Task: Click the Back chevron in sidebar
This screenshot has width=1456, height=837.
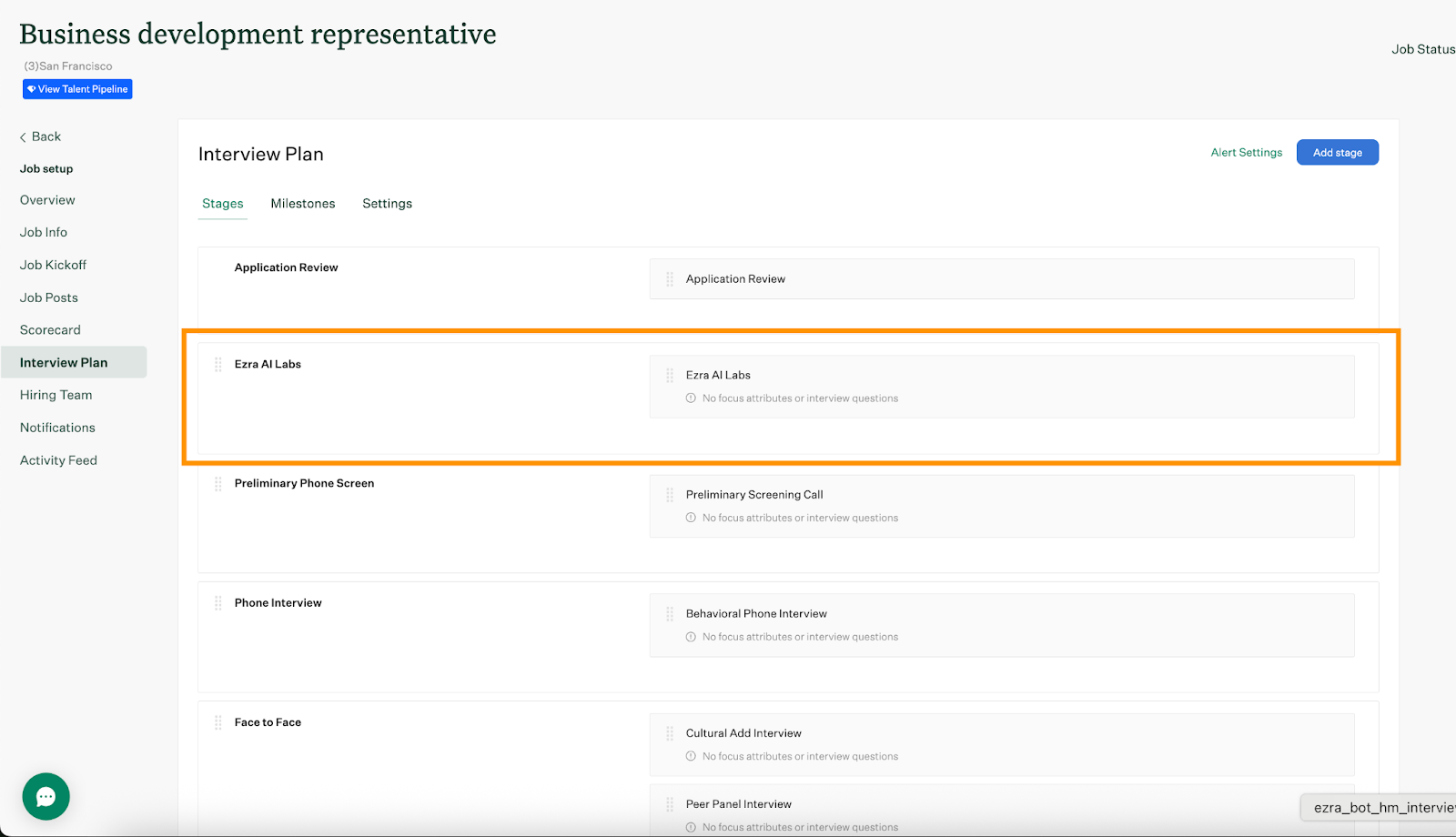Action: [x=24, y=137]
